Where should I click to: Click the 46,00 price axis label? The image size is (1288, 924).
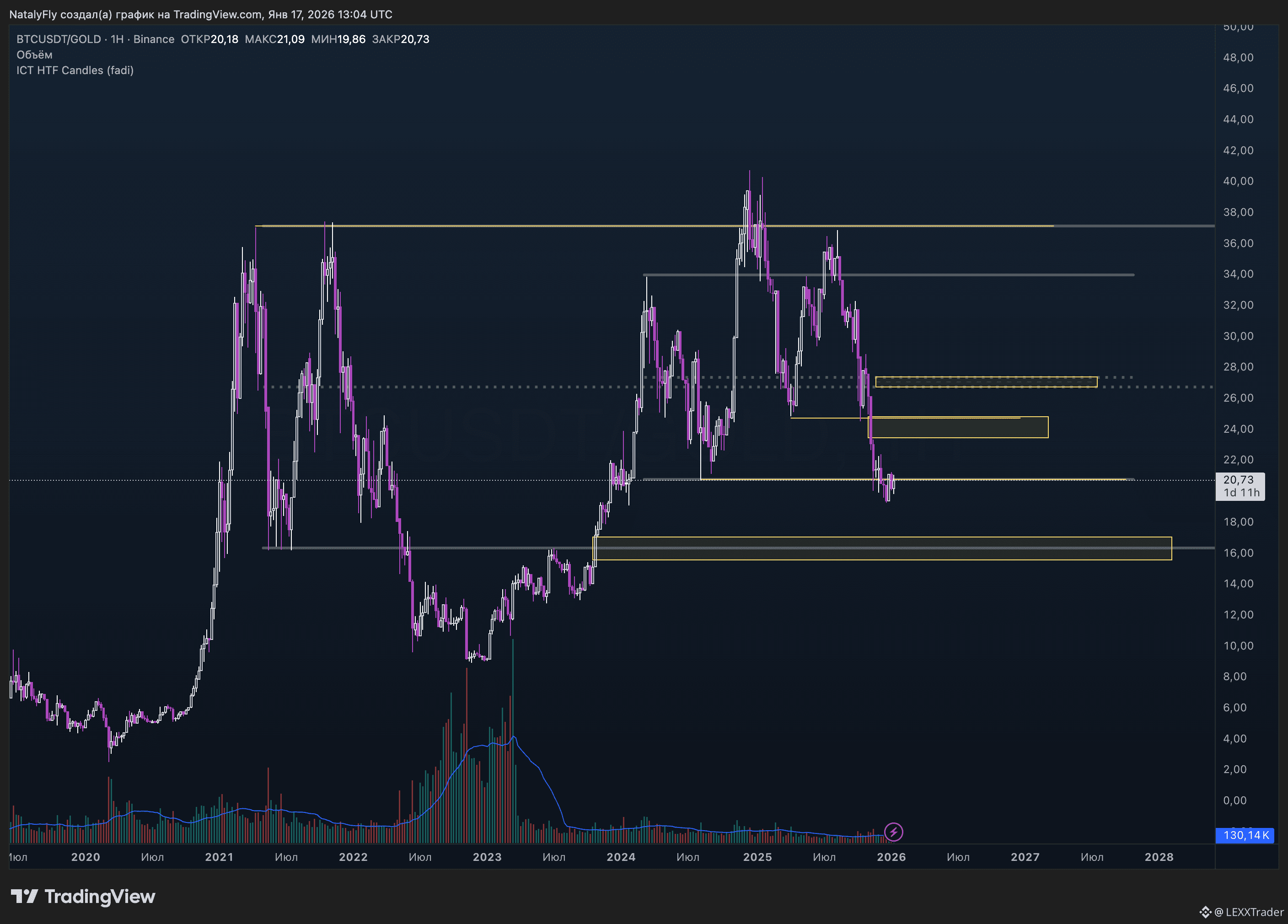[1238, 88]
